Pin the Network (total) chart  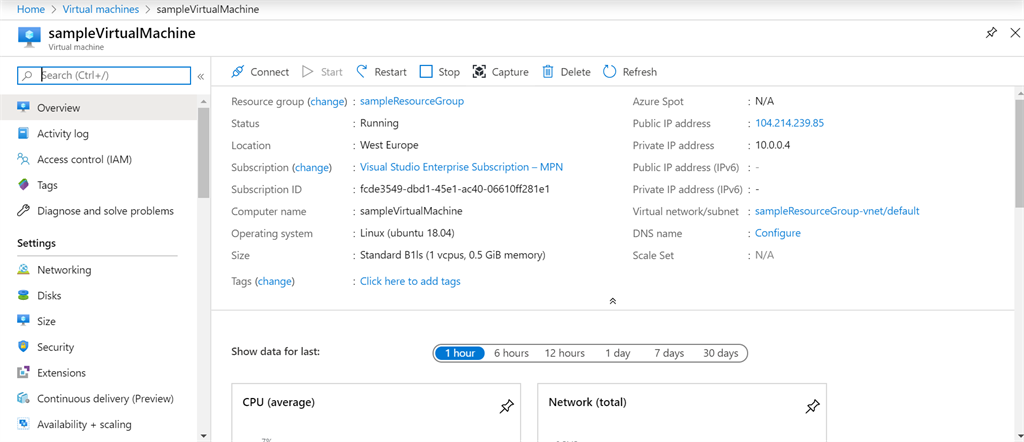[x=812, y=407]
